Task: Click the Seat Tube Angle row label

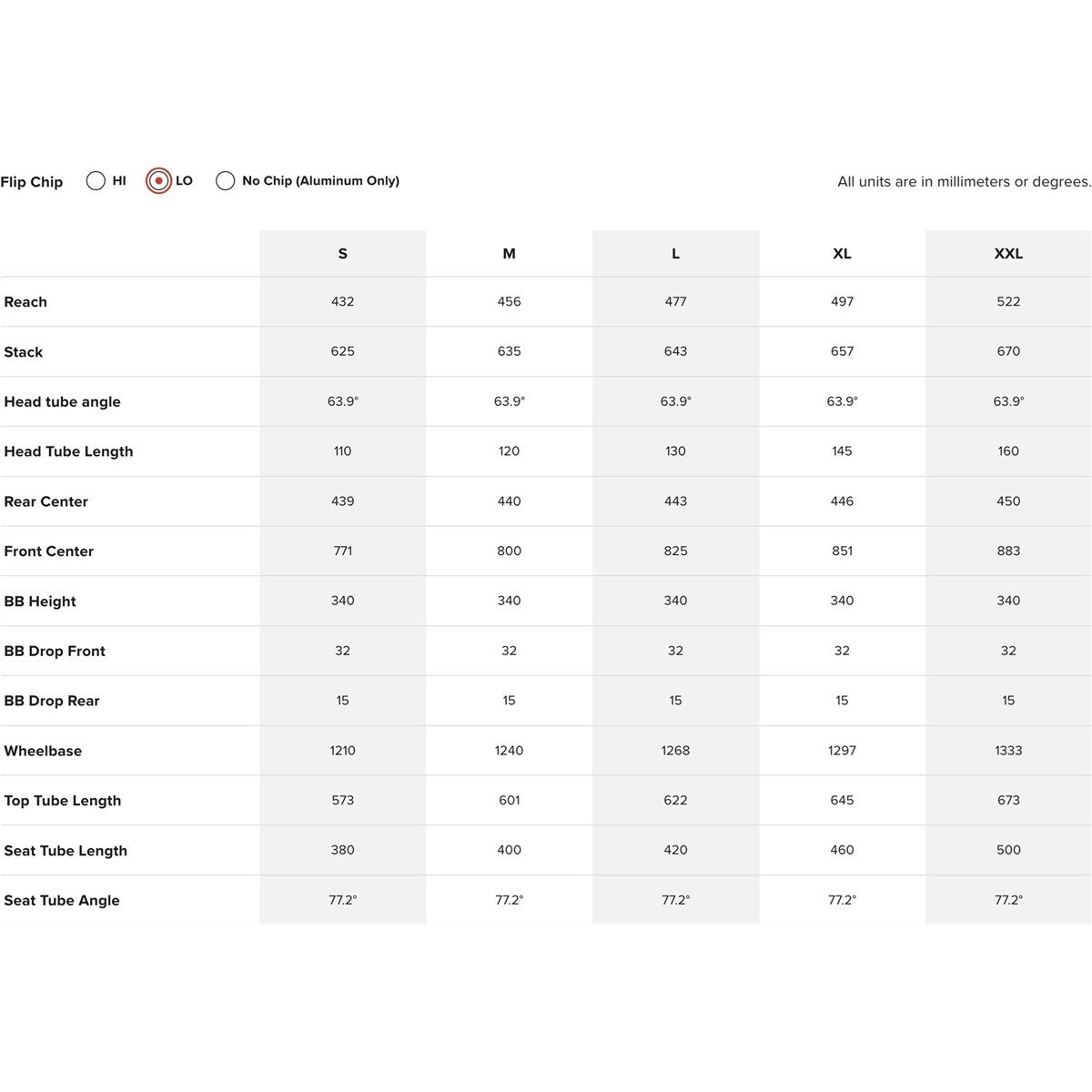Action: (x=62, y=901)
